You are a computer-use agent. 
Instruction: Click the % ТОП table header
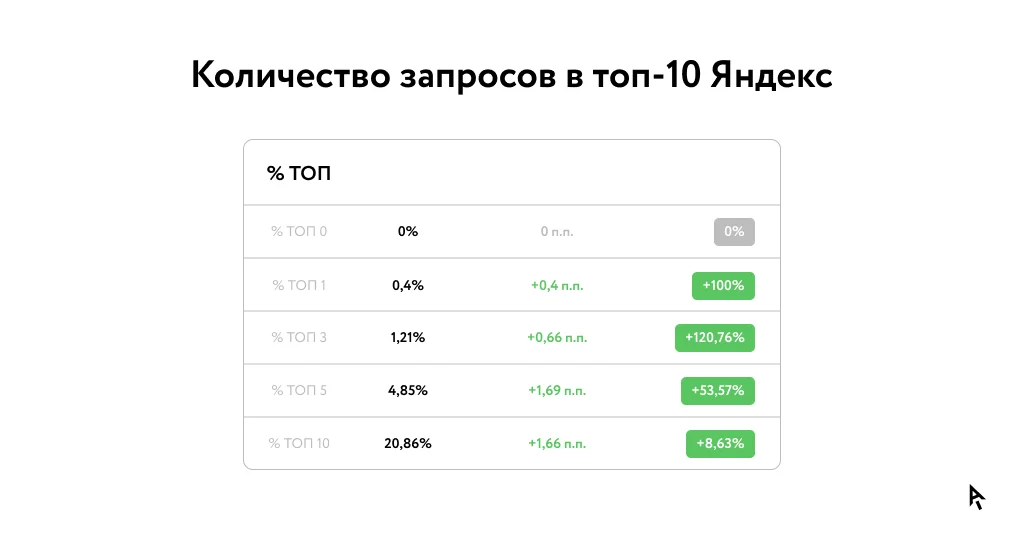(x=299, y=174)
